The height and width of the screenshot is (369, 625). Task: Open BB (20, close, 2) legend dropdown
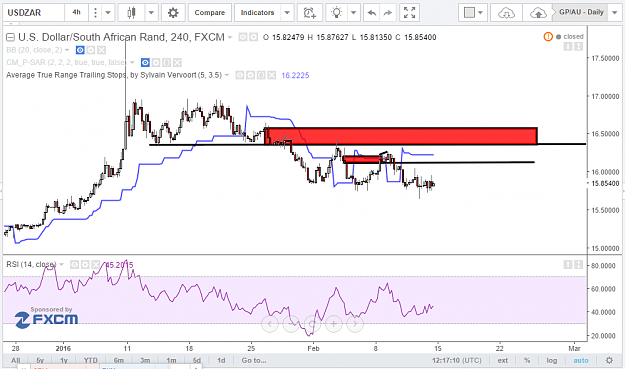67,50
